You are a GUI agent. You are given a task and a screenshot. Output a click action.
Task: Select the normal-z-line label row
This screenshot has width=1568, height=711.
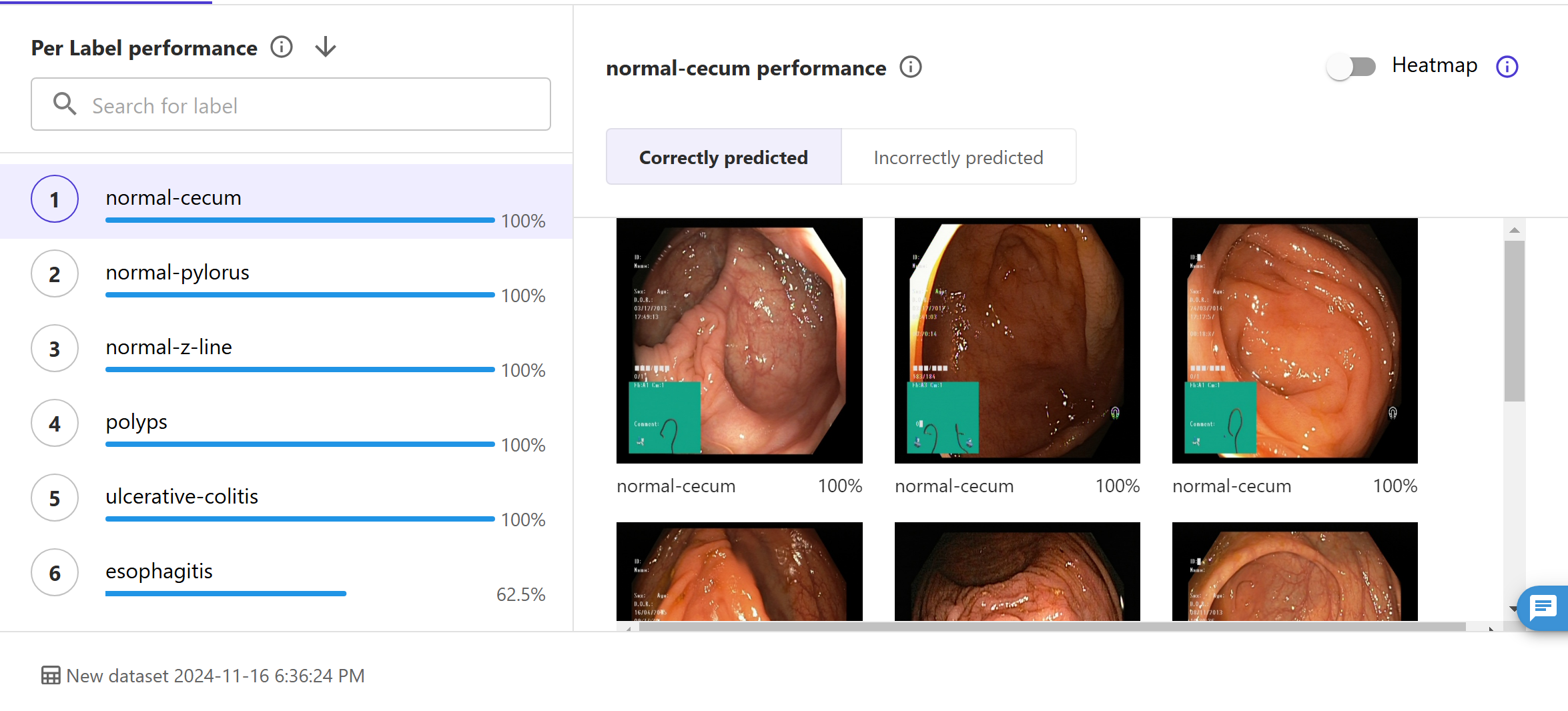[x=287, y=349]
